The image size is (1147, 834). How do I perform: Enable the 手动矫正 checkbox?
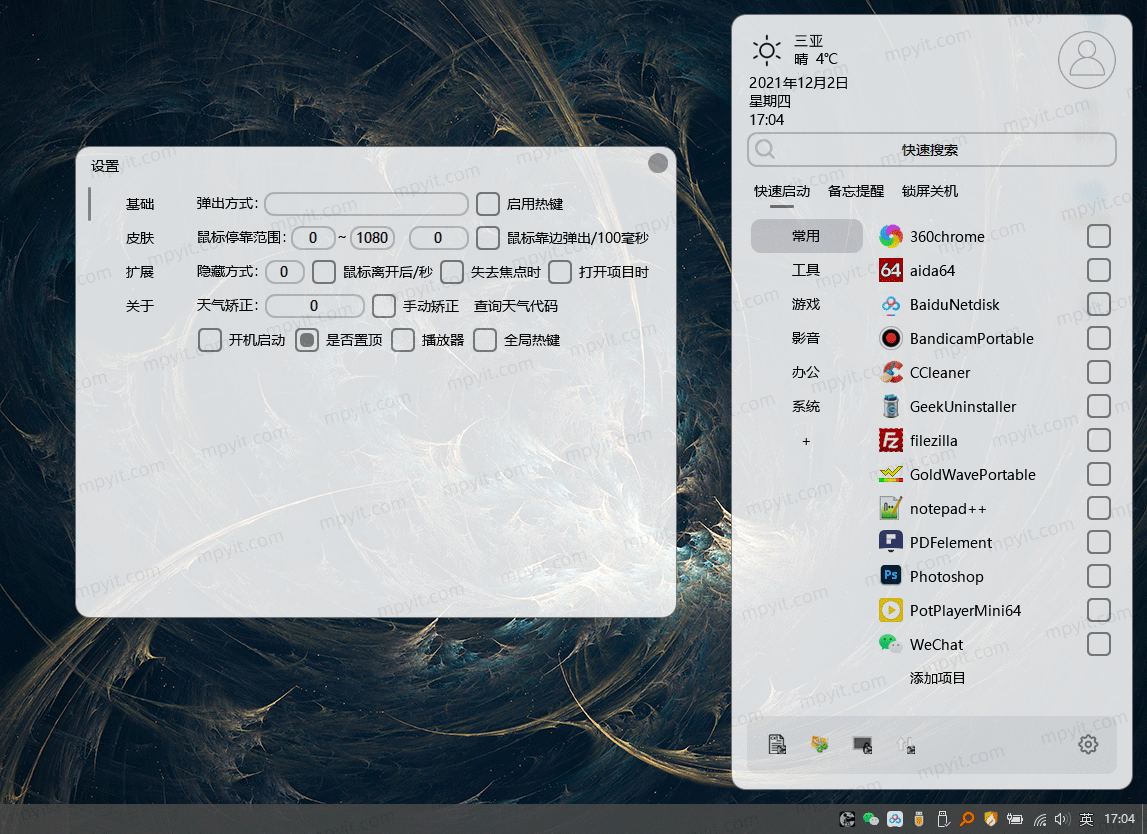coord(384,306)
